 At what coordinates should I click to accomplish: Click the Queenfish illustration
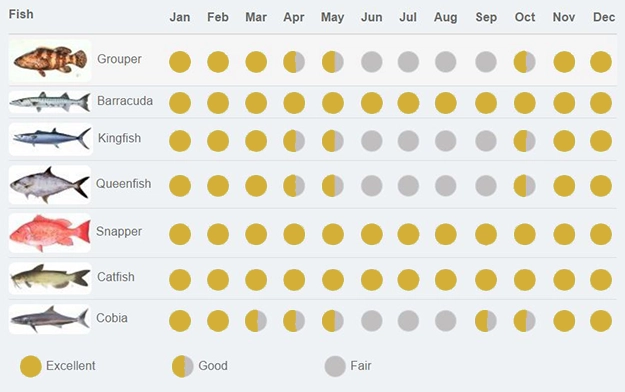click(x=50, y=185)
